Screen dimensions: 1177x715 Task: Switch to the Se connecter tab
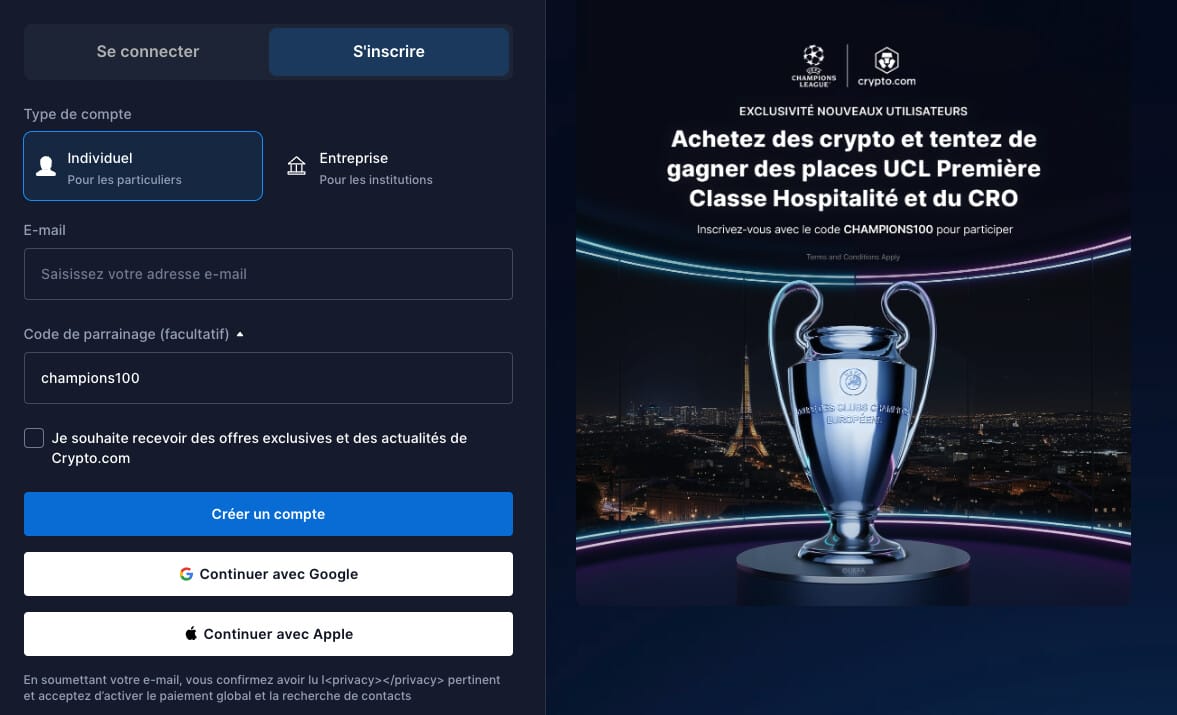coord(148,52)
